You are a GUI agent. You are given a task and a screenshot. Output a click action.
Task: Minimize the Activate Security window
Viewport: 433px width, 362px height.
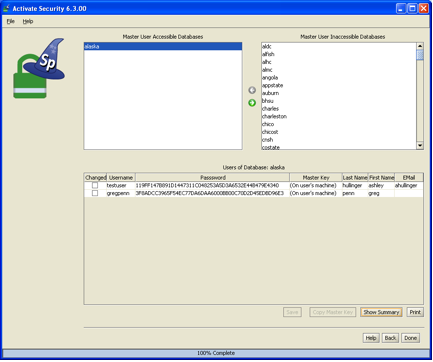point(401,8)
